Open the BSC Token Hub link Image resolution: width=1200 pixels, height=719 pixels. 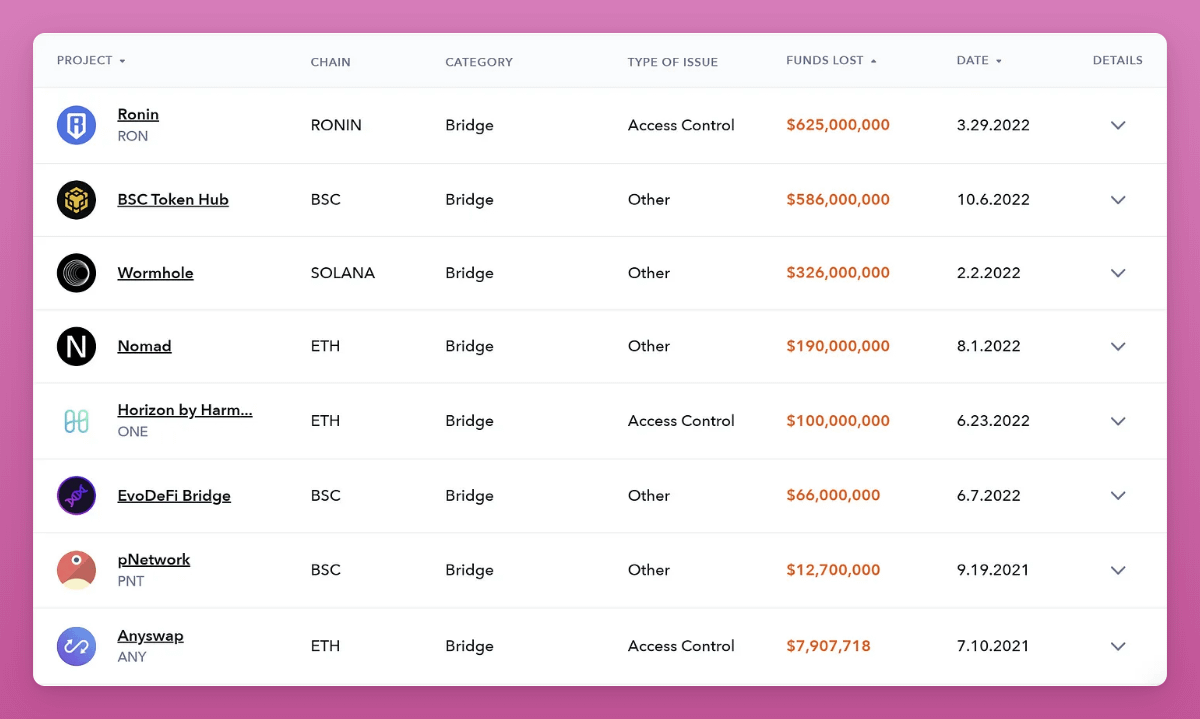(173, 200)
